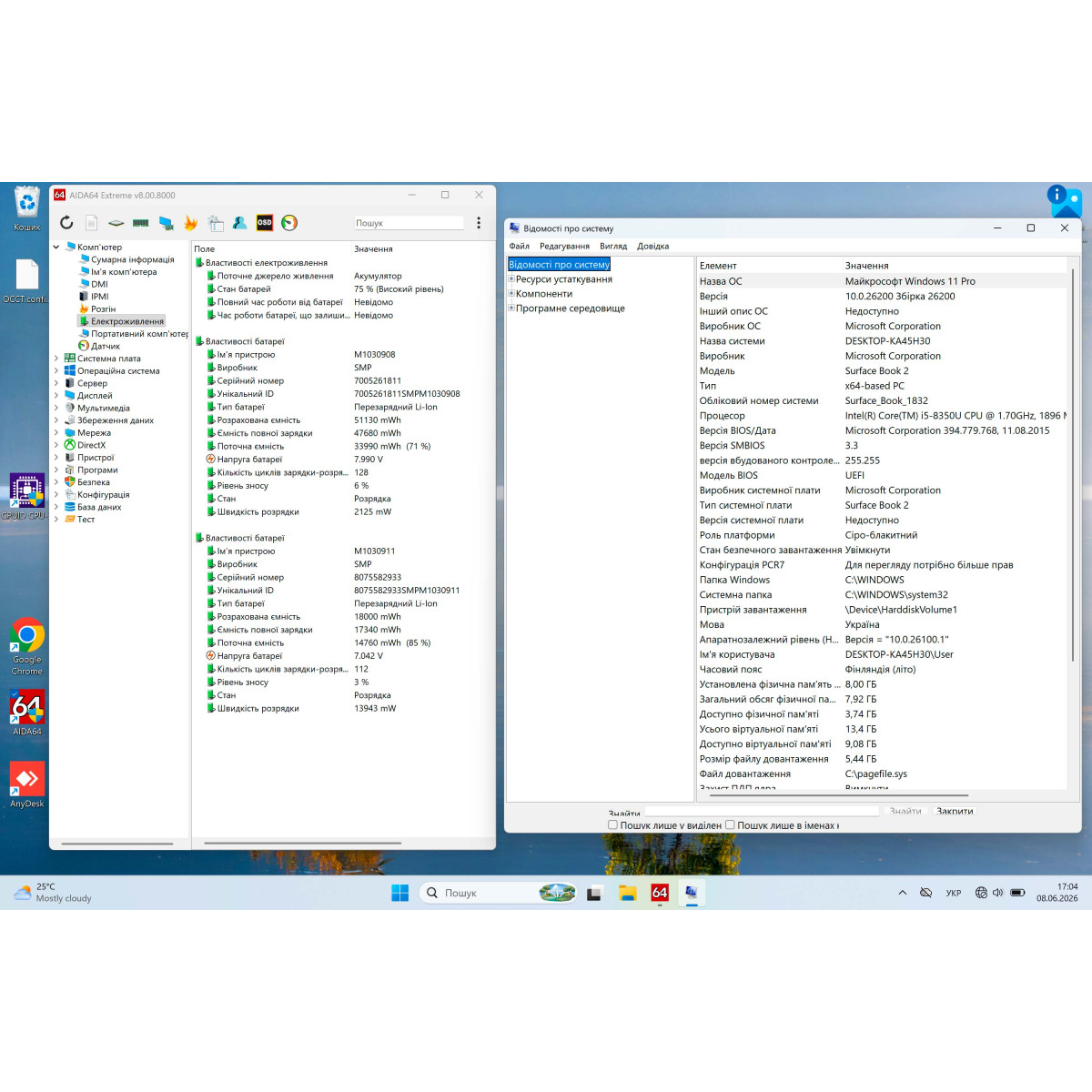Select DirectX in AIDA64 tree

(91, 445)
